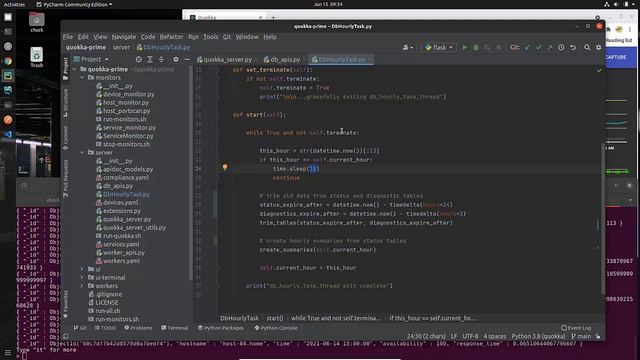The width and height of the screenshot is (640, 360).
Task: Expand the ui folder
Action: coord(82,269)
